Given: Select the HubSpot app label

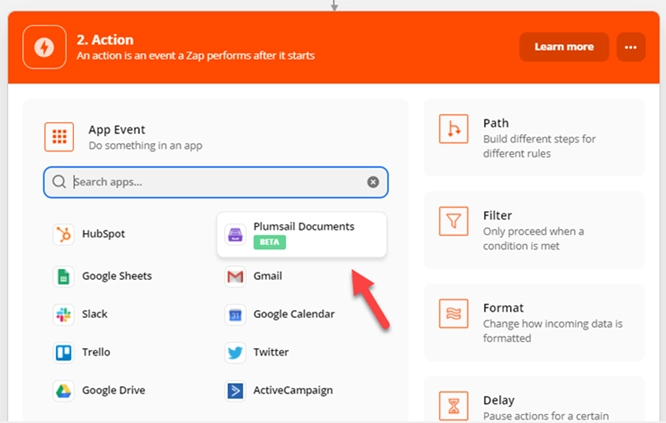Looking at the screenshot, I should pyautogui.click(x=104, y=234).
